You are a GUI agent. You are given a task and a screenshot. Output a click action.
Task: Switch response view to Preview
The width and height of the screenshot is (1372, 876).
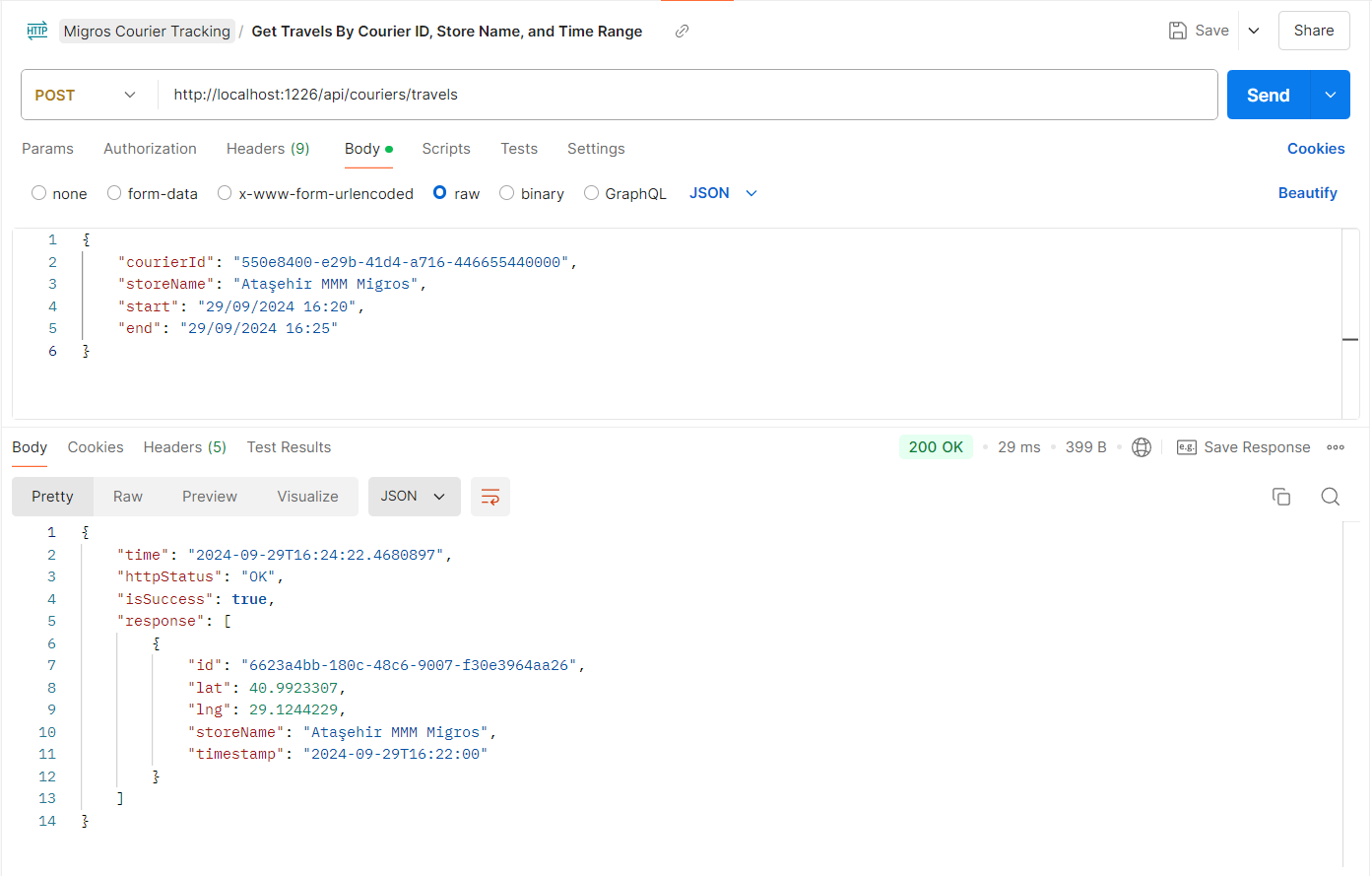pos(210,497)
